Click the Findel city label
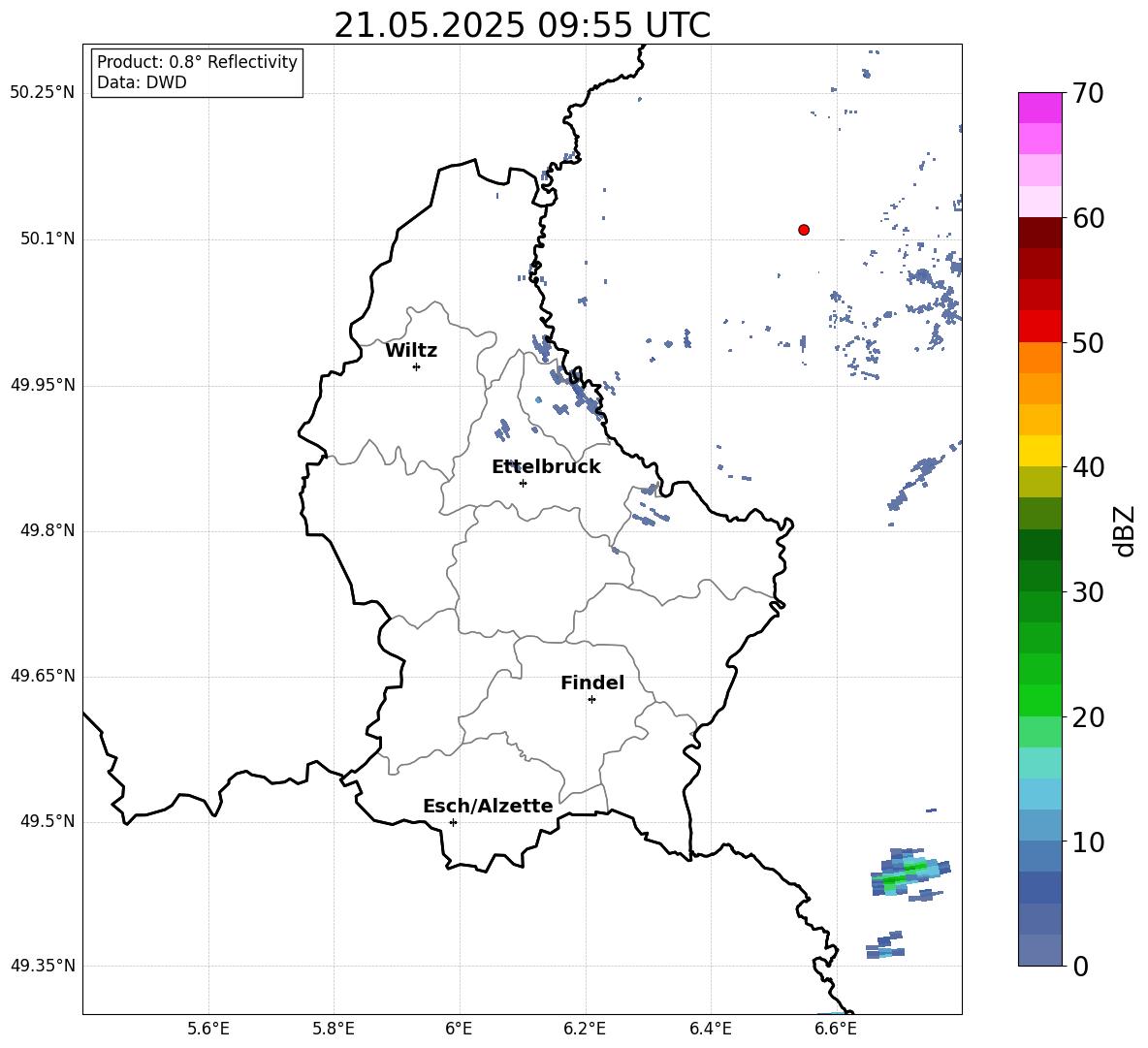 [x=592, y=683]
